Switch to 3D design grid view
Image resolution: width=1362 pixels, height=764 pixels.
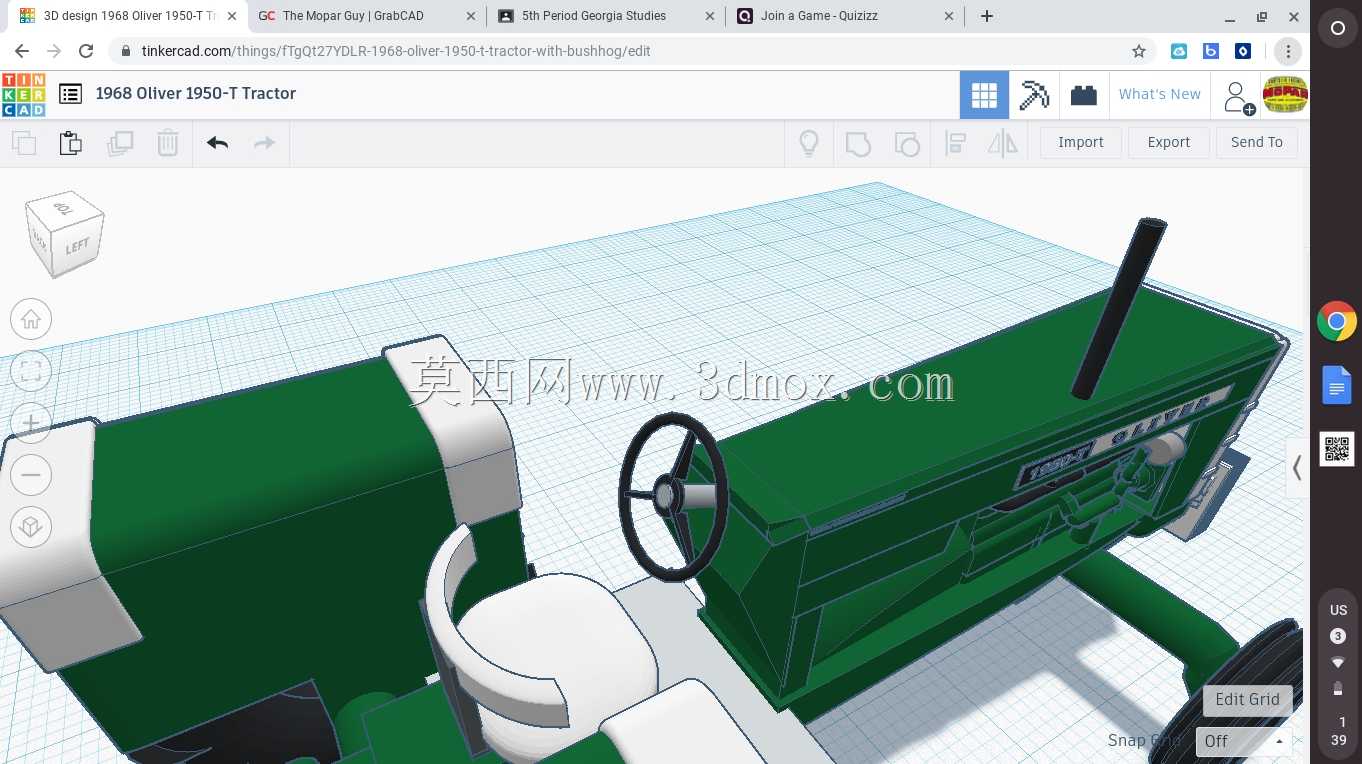(x=984, y=95)
